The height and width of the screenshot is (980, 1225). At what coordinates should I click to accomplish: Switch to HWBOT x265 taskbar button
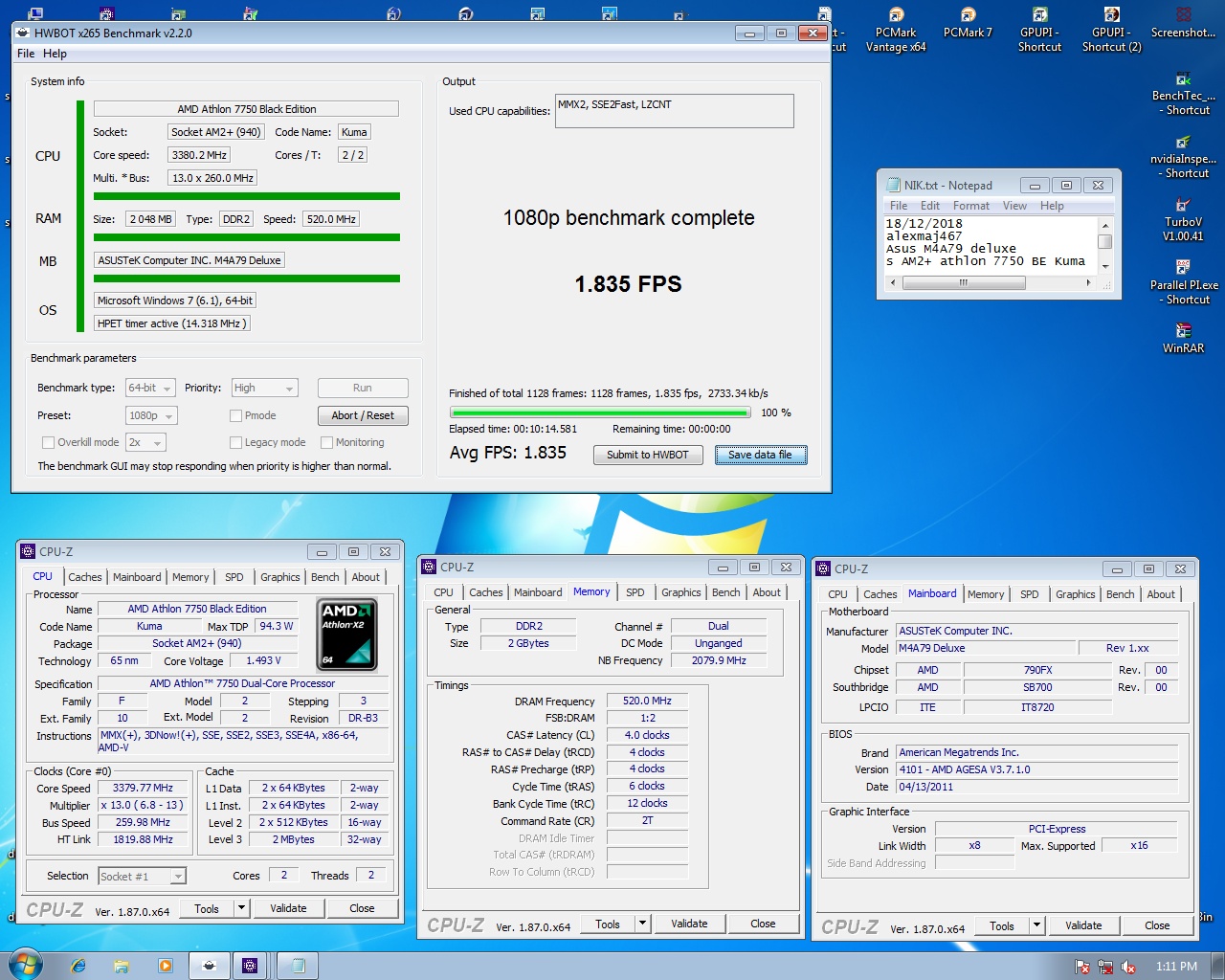point(210,966)
